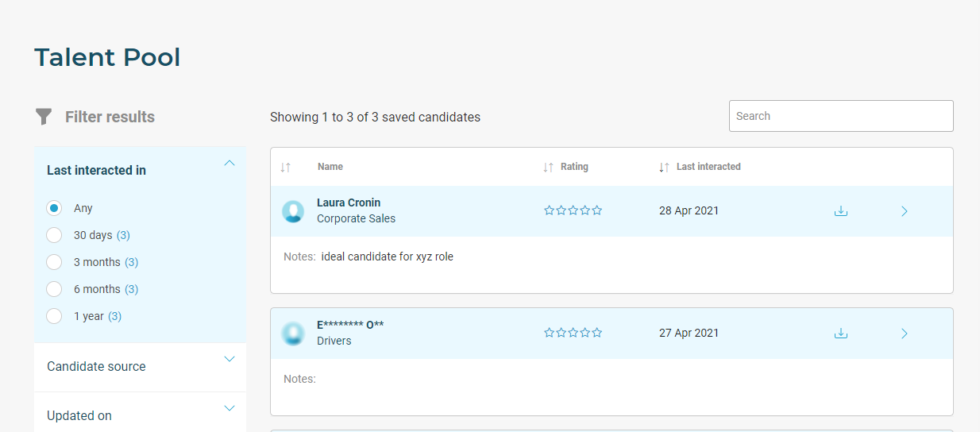Click the sort arrows beside Name column

point(286,167)
